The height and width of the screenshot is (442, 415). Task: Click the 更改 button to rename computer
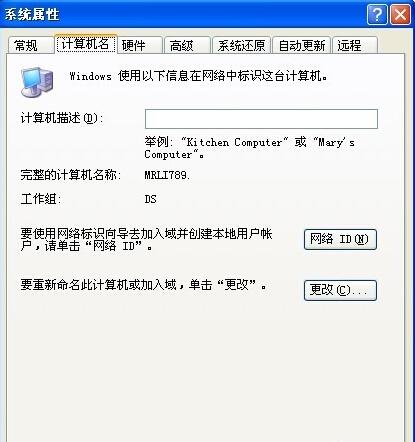point(340,290)
